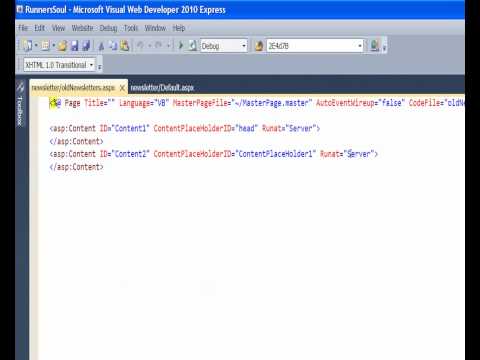The image size is (480, 360).
Task: Click the Save All icon
Action: click(86, 46)
